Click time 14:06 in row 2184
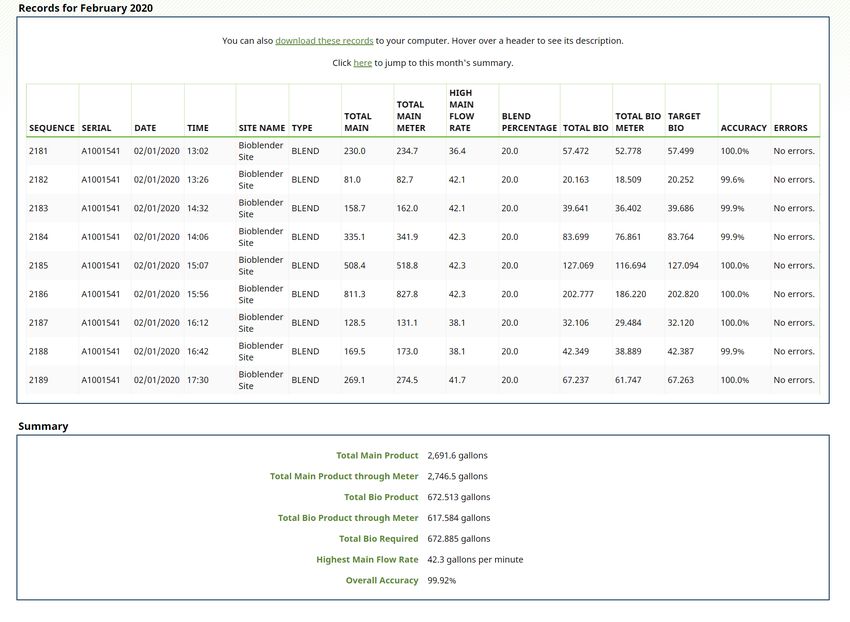 coord(198,237)
